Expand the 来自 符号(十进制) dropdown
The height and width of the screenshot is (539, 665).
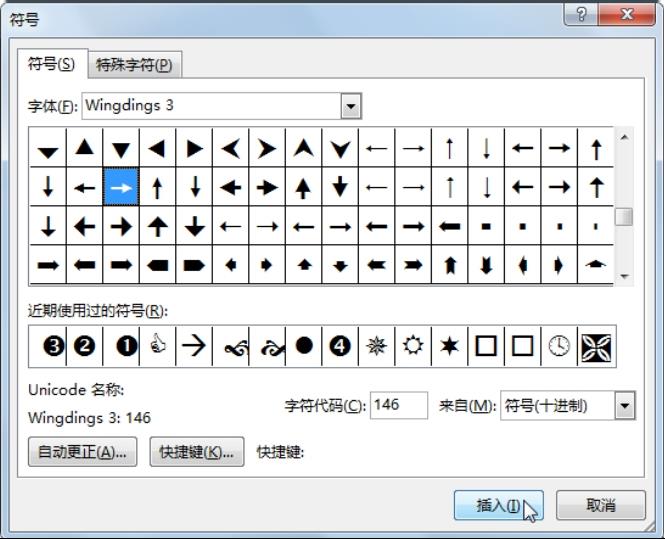point(625,406)
